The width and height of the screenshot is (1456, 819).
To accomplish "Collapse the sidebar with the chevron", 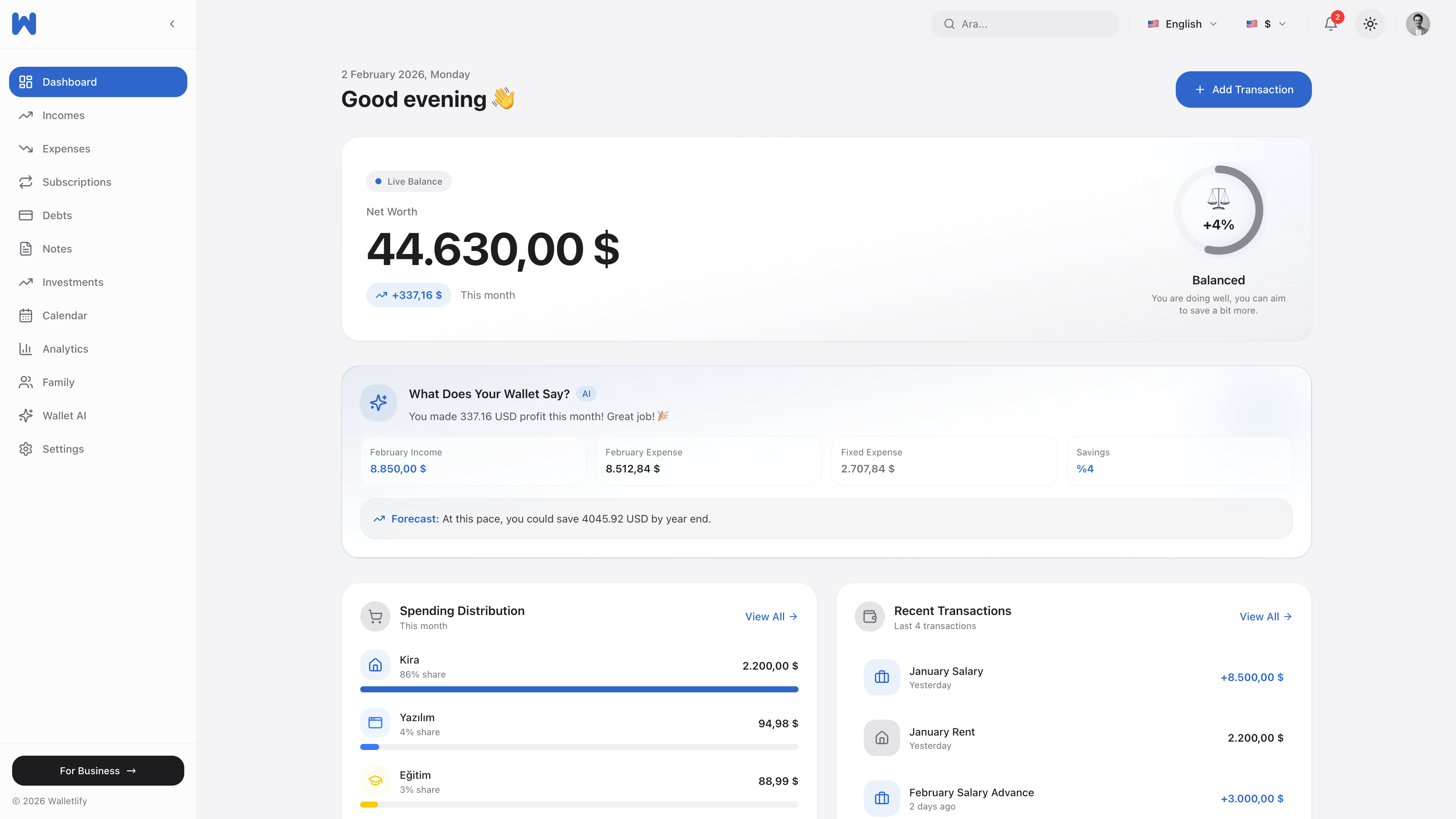I will pos(172,24).
